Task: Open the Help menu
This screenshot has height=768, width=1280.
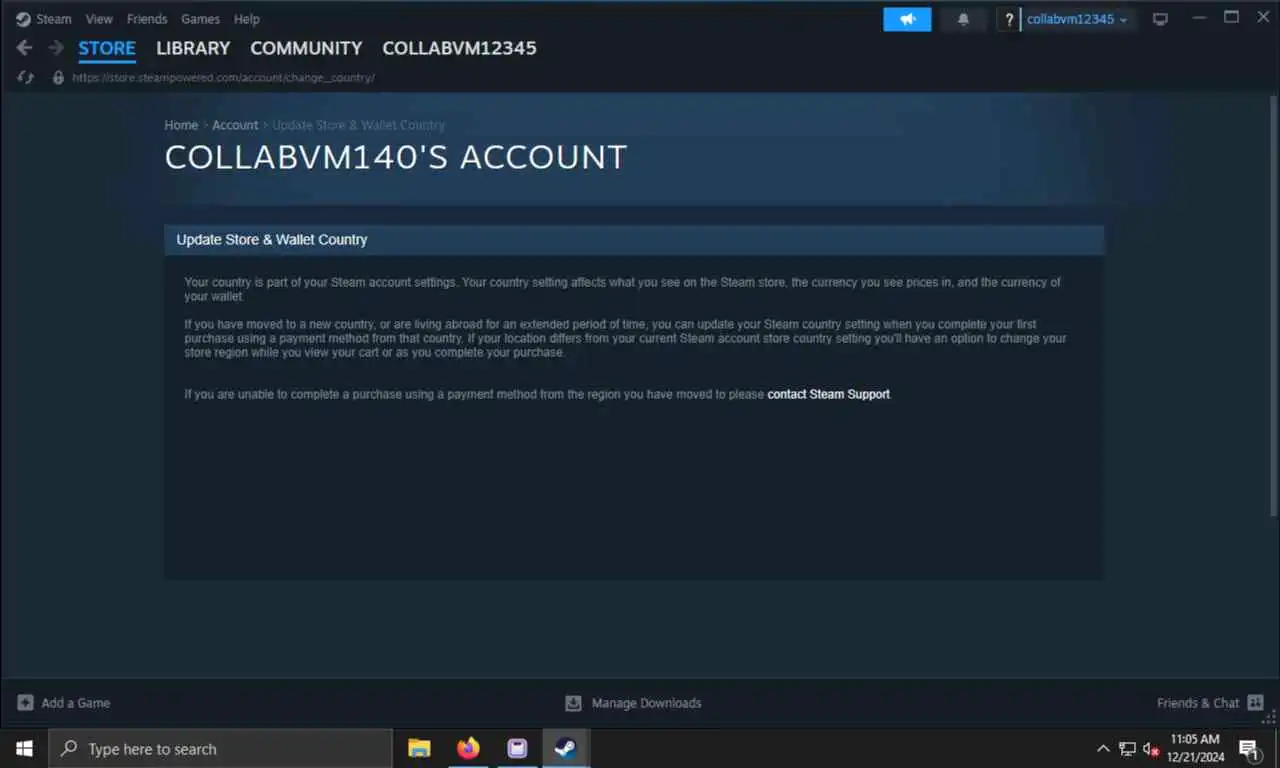Action: (246, 19)
